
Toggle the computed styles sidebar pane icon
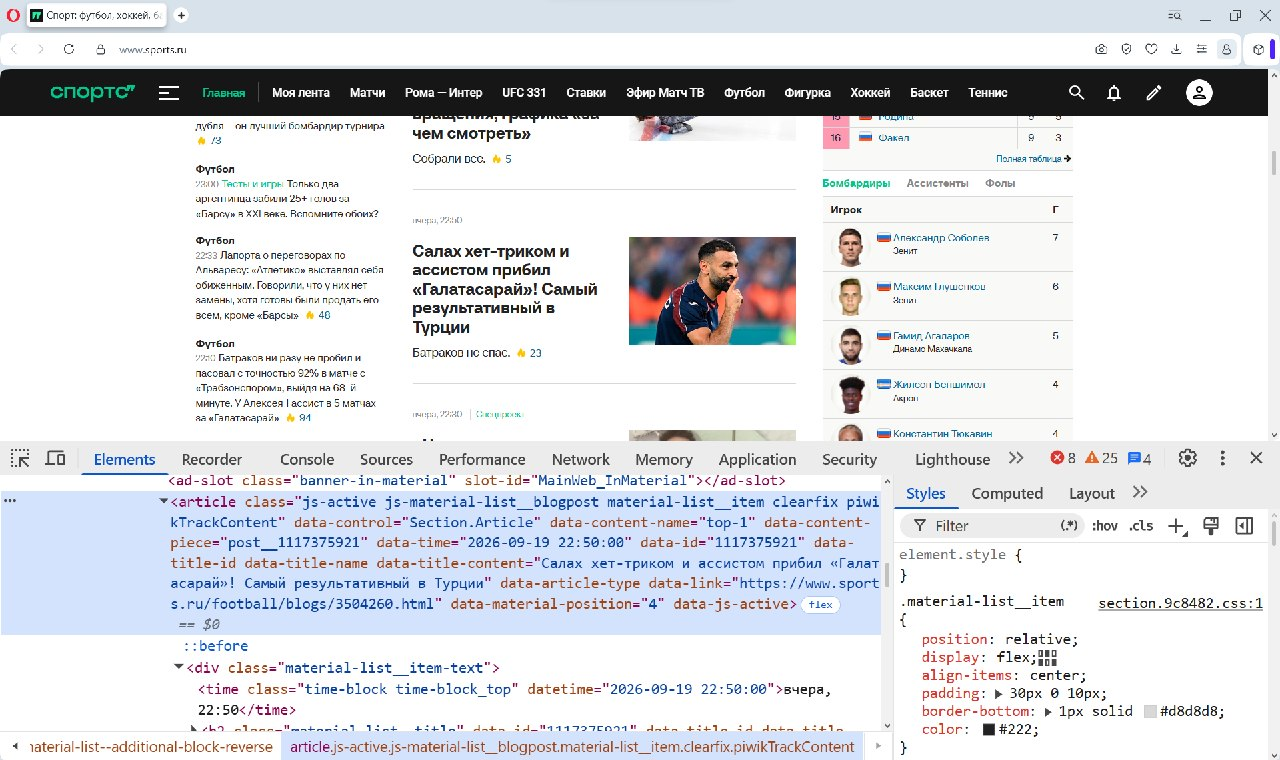(x=1244, y=525)
